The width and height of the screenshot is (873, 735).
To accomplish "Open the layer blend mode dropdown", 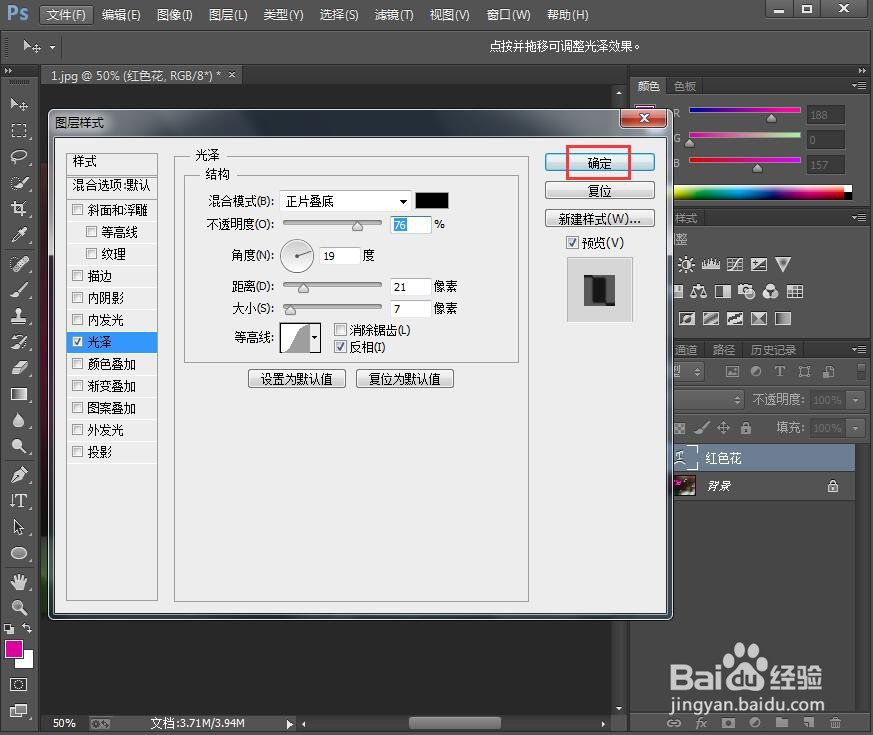I will [708, 400].
